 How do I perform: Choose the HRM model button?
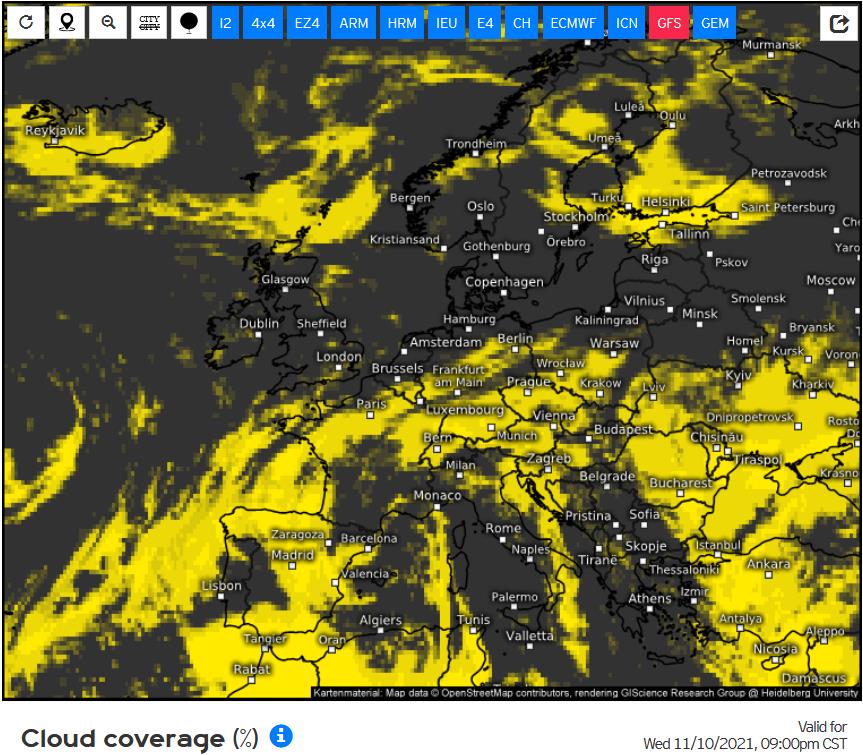pos(402,23)
